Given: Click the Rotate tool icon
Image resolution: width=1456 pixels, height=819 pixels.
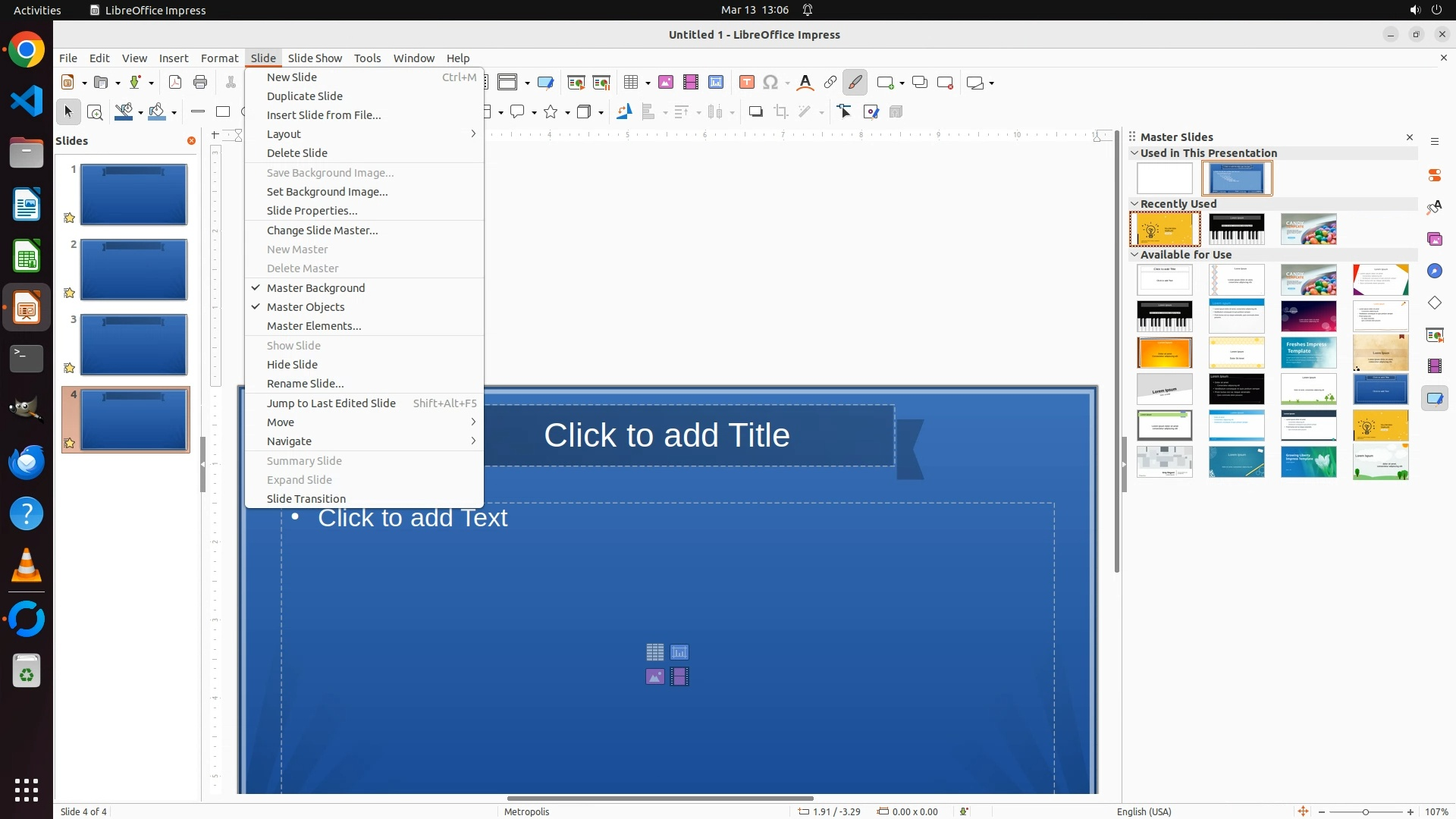Looking at the screenshot, I should coord(624,112).
